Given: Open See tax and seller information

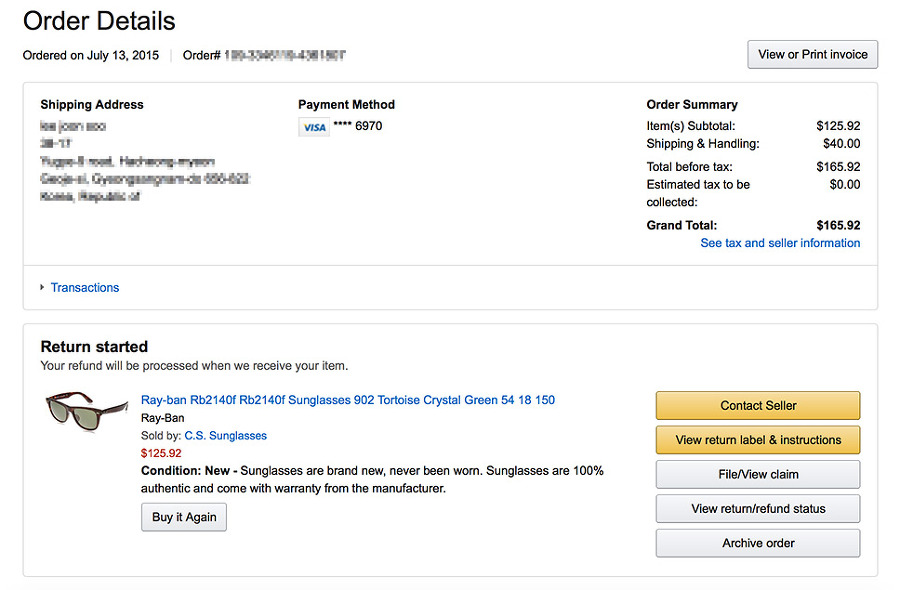Looking at the screenshot, I should (x=780, y=243).
